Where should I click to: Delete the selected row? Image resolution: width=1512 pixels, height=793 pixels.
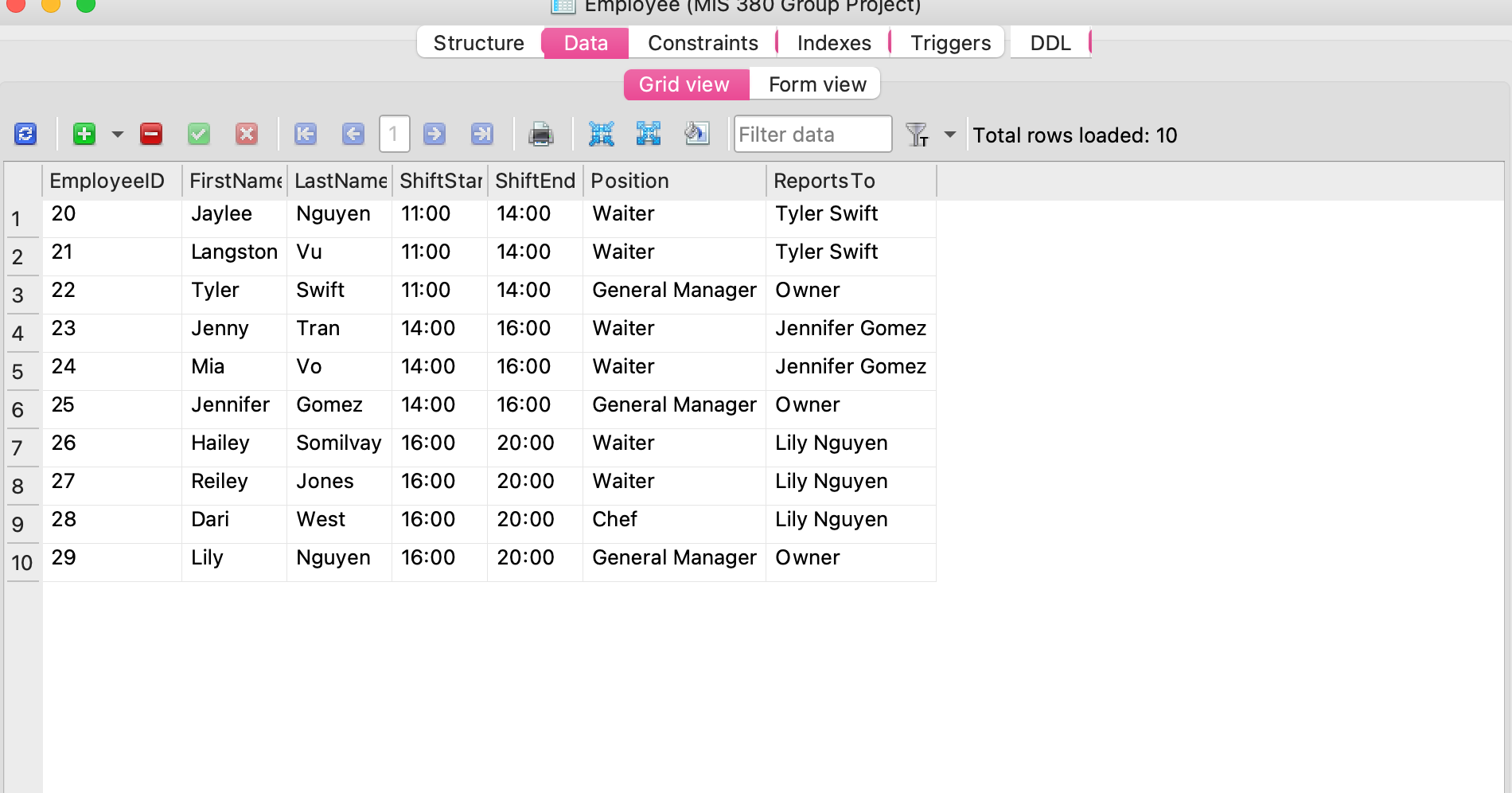(151, 134)
